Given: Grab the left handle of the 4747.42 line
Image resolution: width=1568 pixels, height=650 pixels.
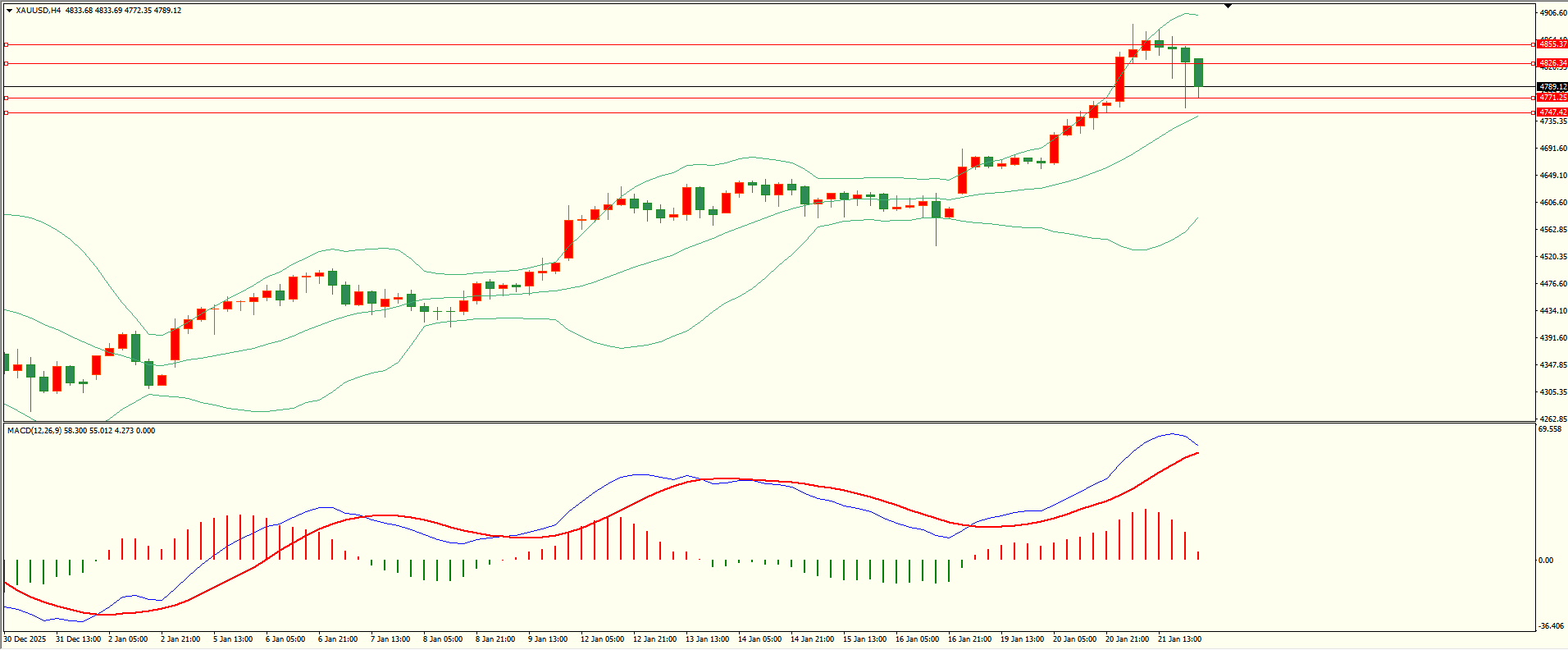Looking at the screenshot, I should coord(7,112).
